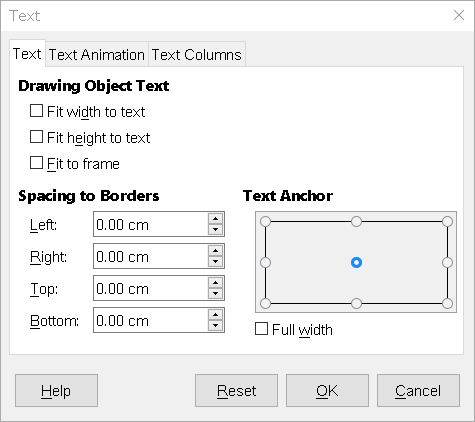Confirm the dialog with OK
The image size is (475, 422).
[327, 391]
